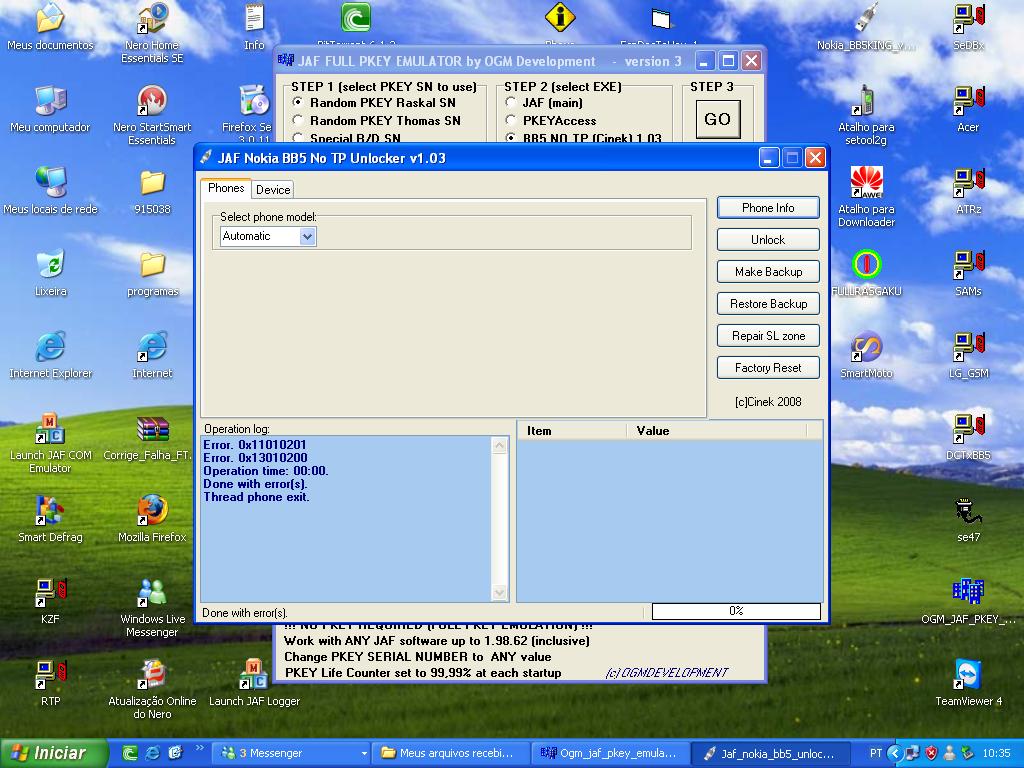Open Atalho para setool2g shortcut

[x=866, y=114]
